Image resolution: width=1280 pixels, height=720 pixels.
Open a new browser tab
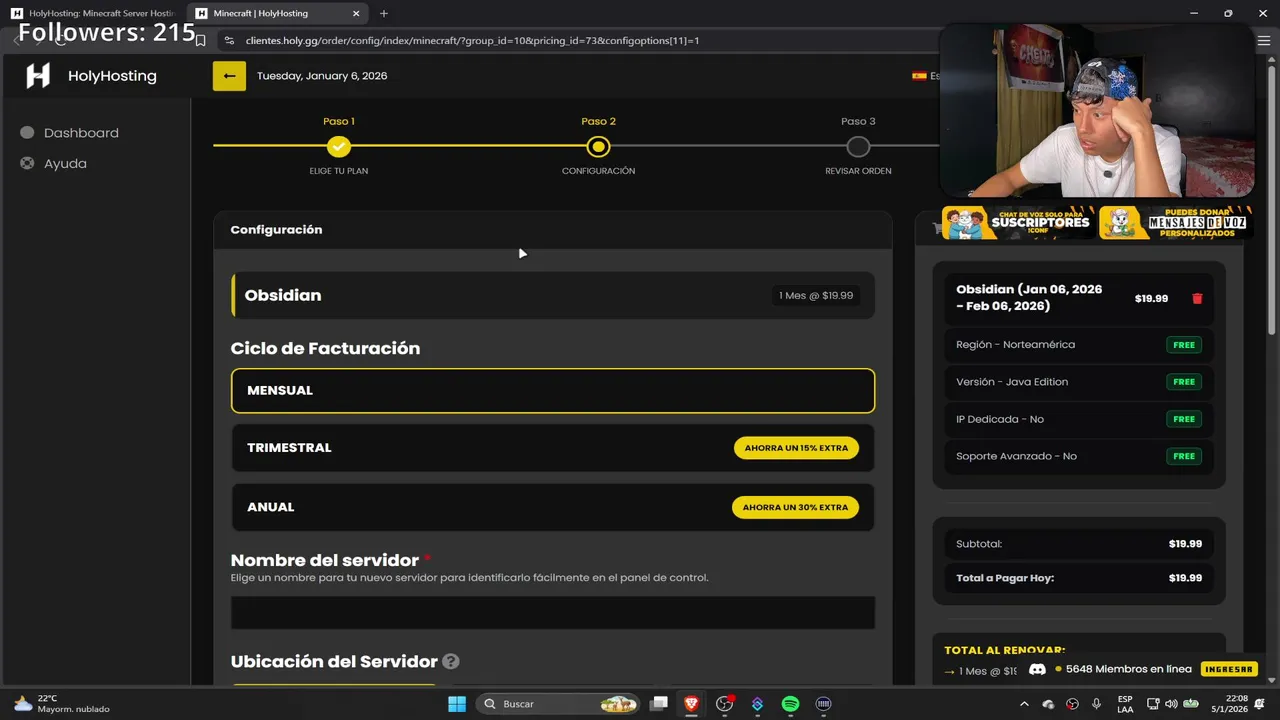[384, 13]
